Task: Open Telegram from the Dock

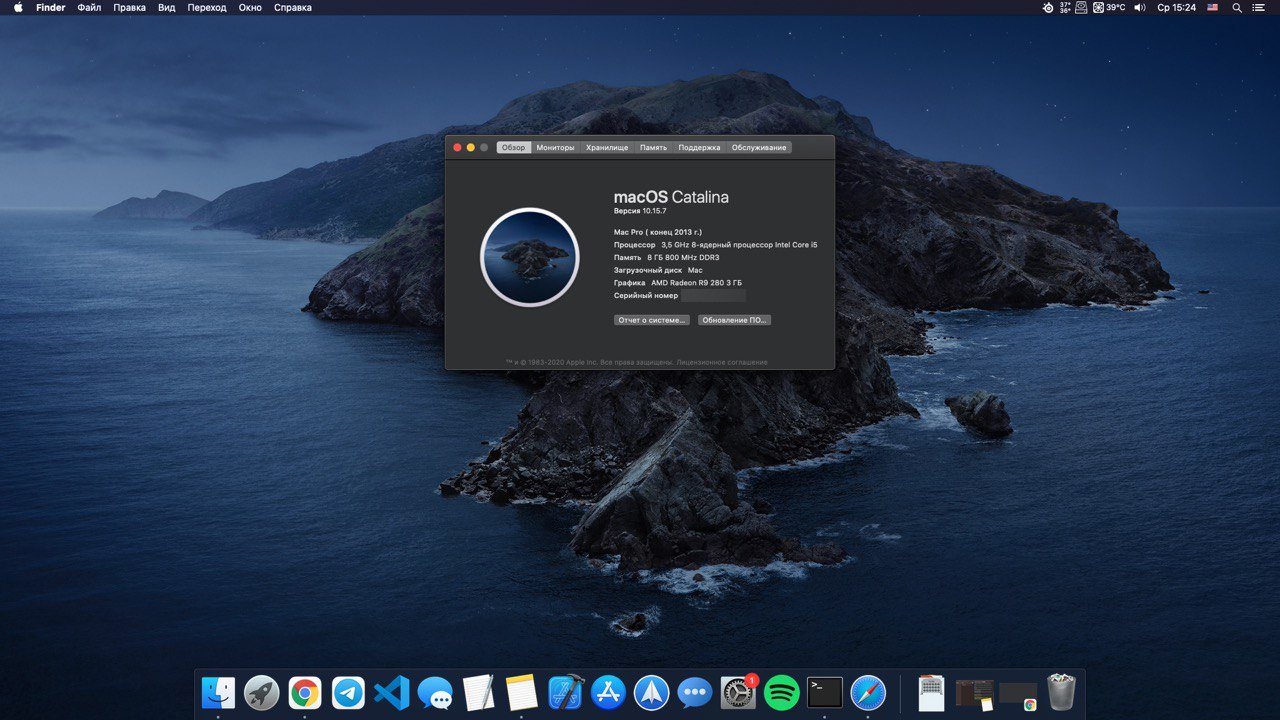Action: pyautogui.click(x=348, y=692)
